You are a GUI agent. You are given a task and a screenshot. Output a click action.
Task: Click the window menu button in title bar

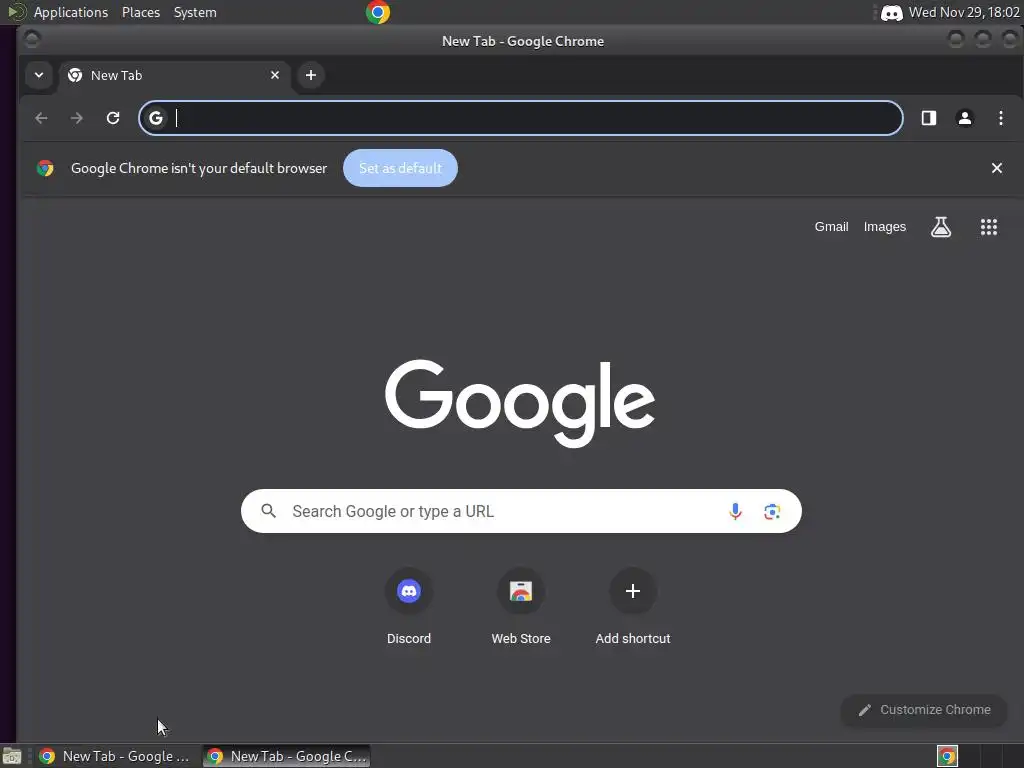(31, 40)
